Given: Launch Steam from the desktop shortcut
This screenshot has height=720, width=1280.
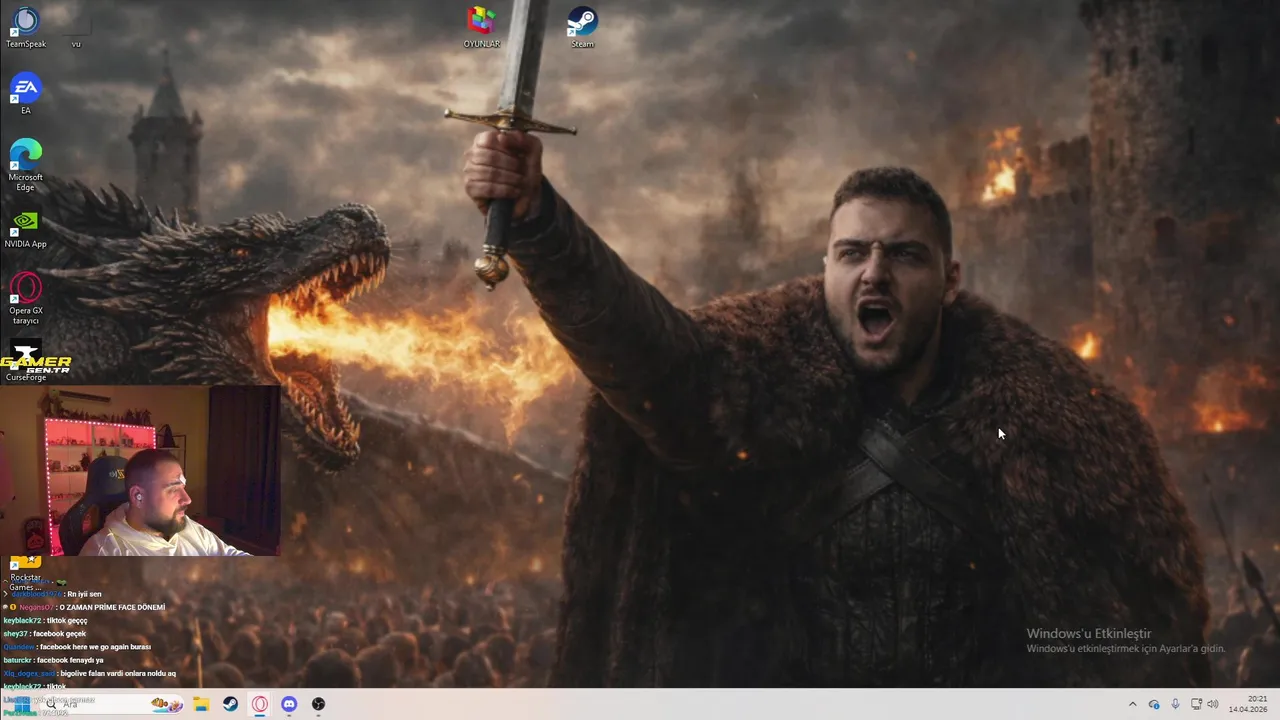Looking at the screenshot, I should [582, 28].
